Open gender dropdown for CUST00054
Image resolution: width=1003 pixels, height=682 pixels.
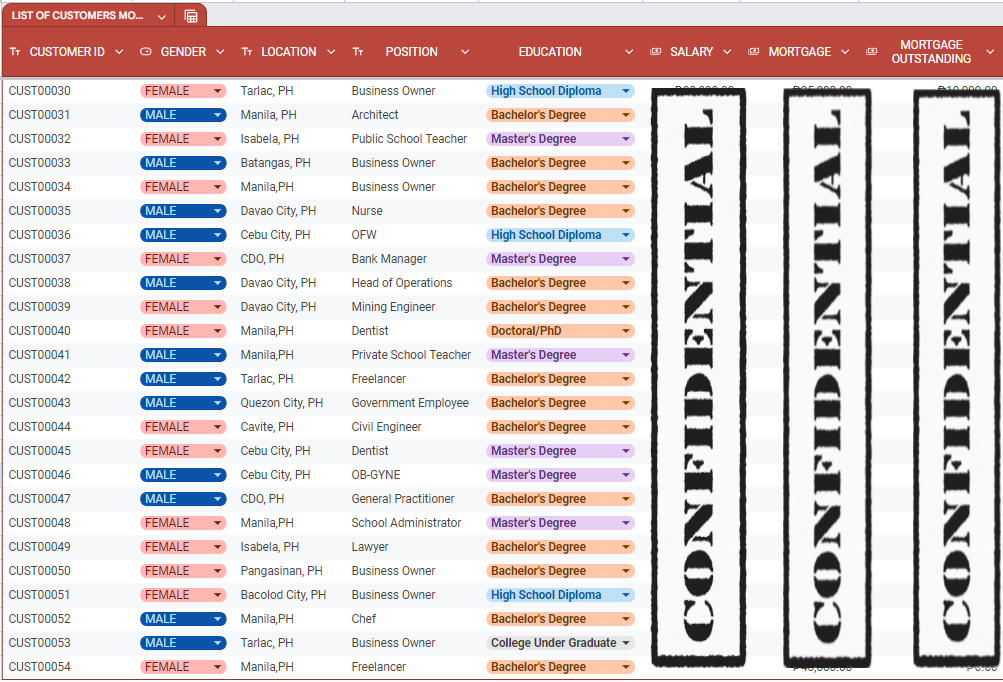(x=183, y=667)
